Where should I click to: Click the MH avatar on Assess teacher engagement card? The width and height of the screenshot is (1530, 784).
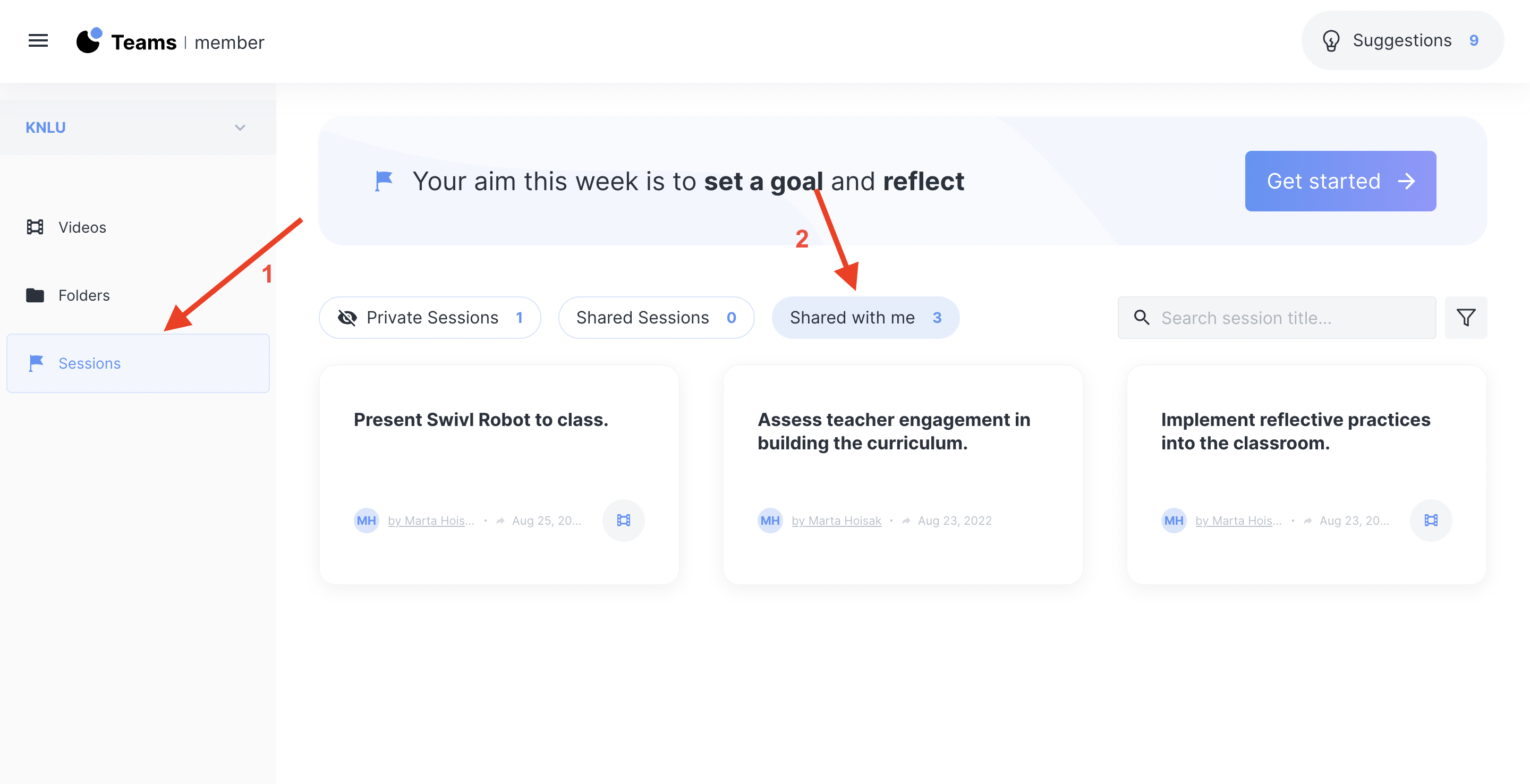[x=770, y=521]
